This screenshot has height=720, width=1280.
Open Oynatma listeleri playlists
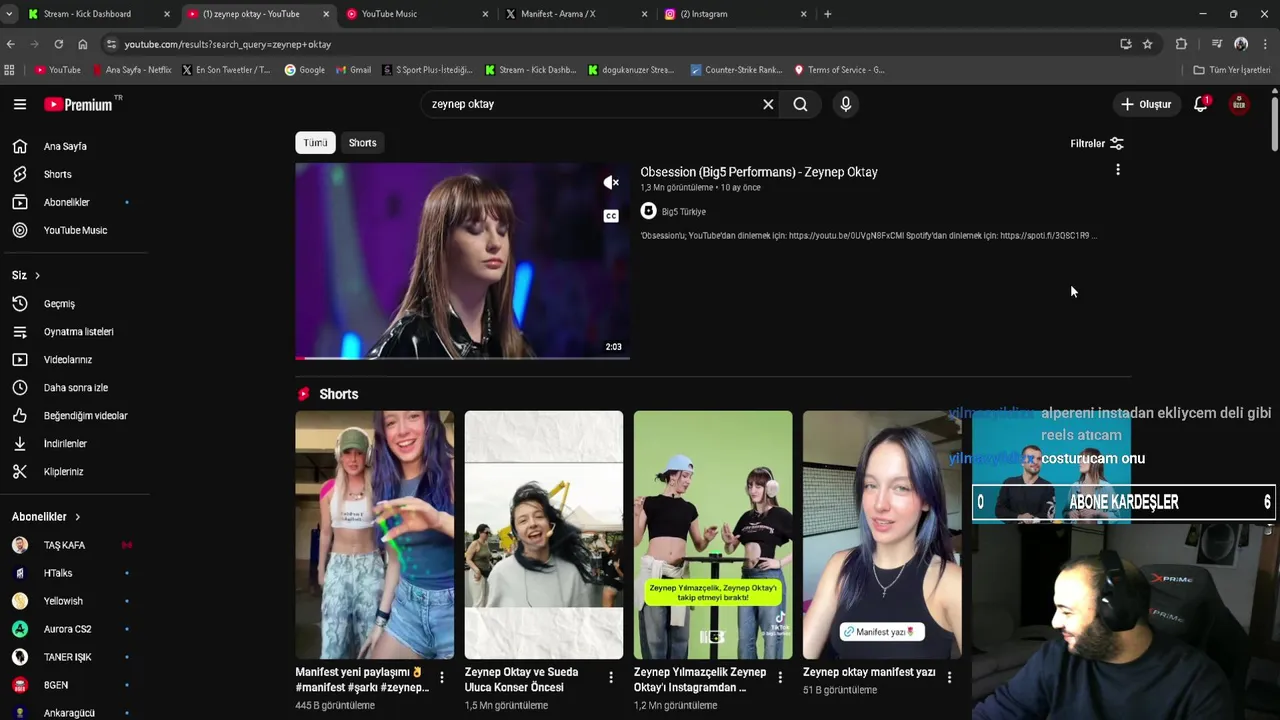(79, 331)
